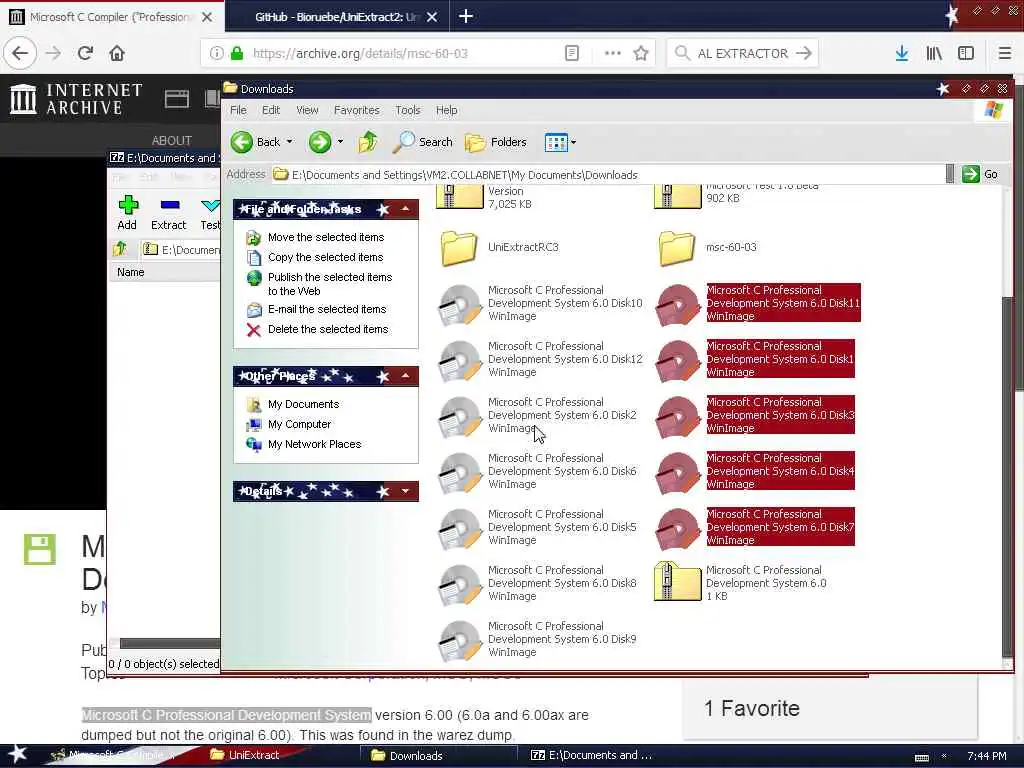Open My Network Places link
Image resolution: width=1024 pixels, height=768 pixels.
click(x=314, y=444)
